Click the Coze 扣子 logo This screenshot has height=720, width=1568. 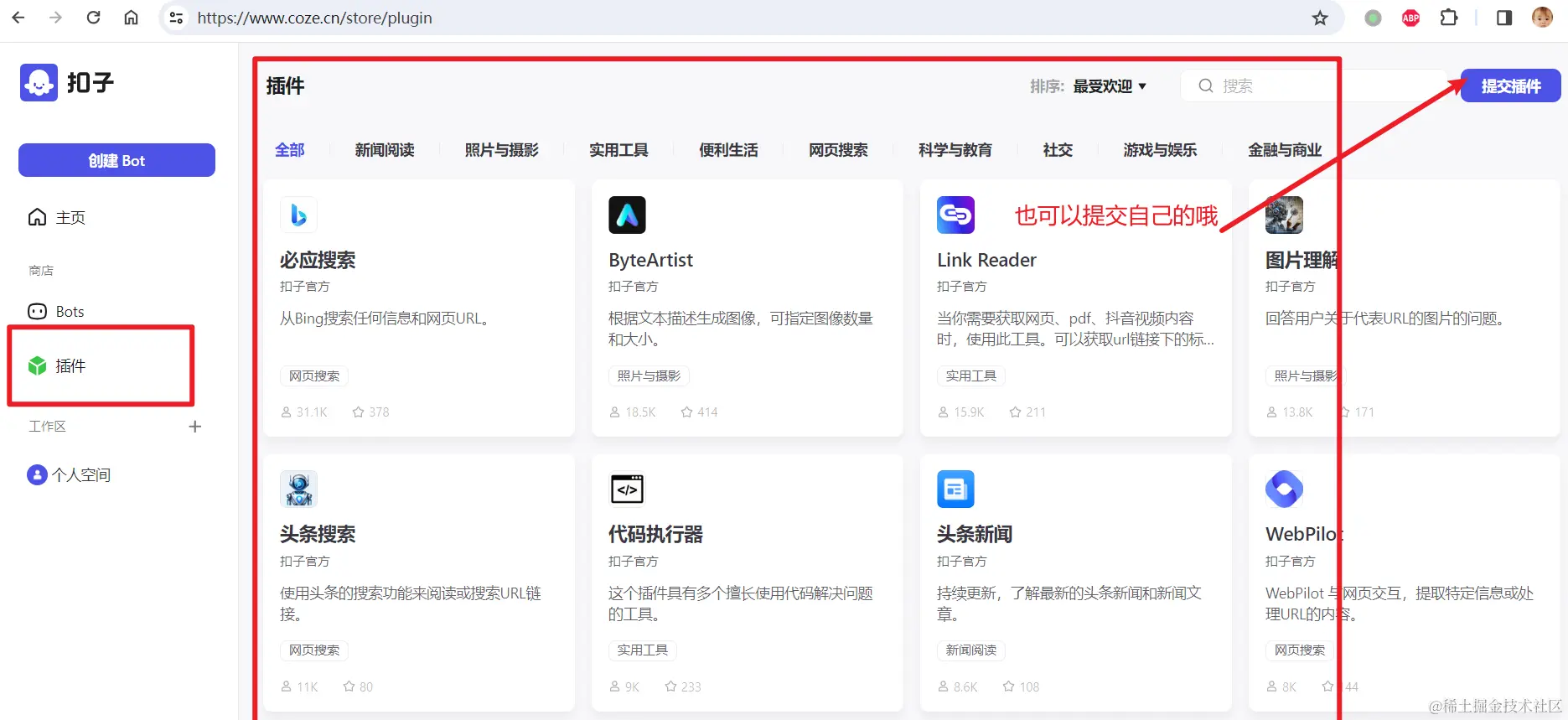click(x=67, y=82)
